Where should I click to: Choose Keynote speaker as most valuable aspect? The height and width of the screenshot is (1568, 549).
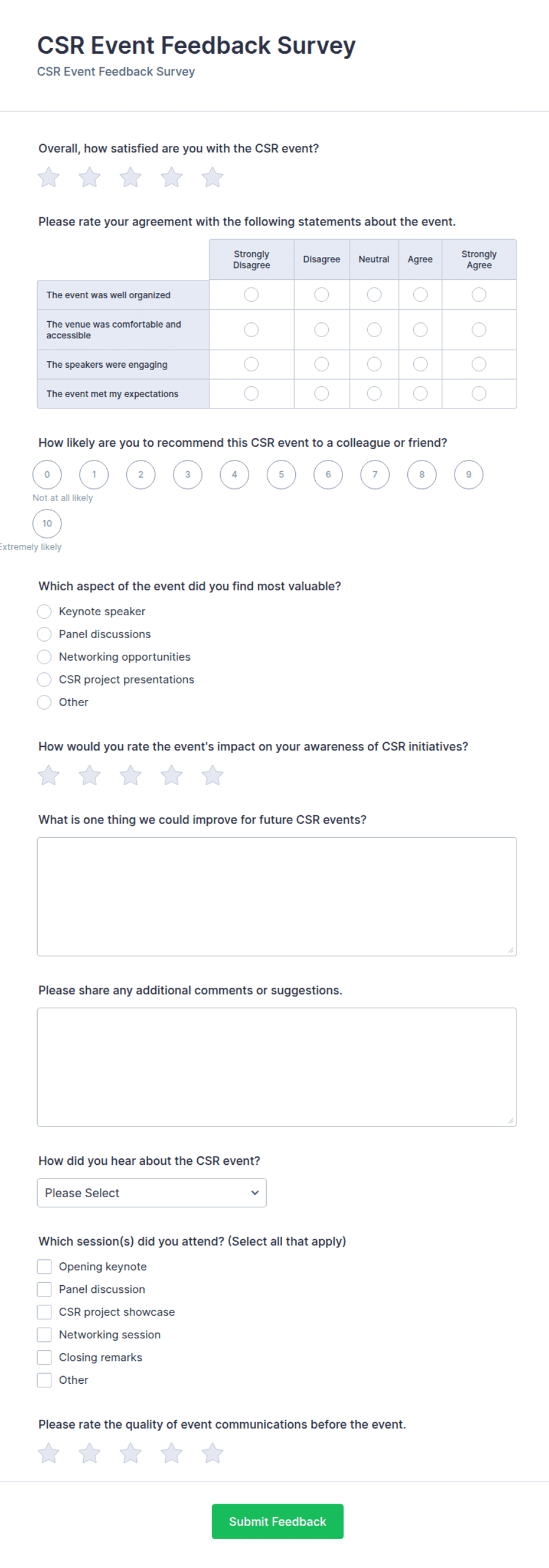point(44,611)
